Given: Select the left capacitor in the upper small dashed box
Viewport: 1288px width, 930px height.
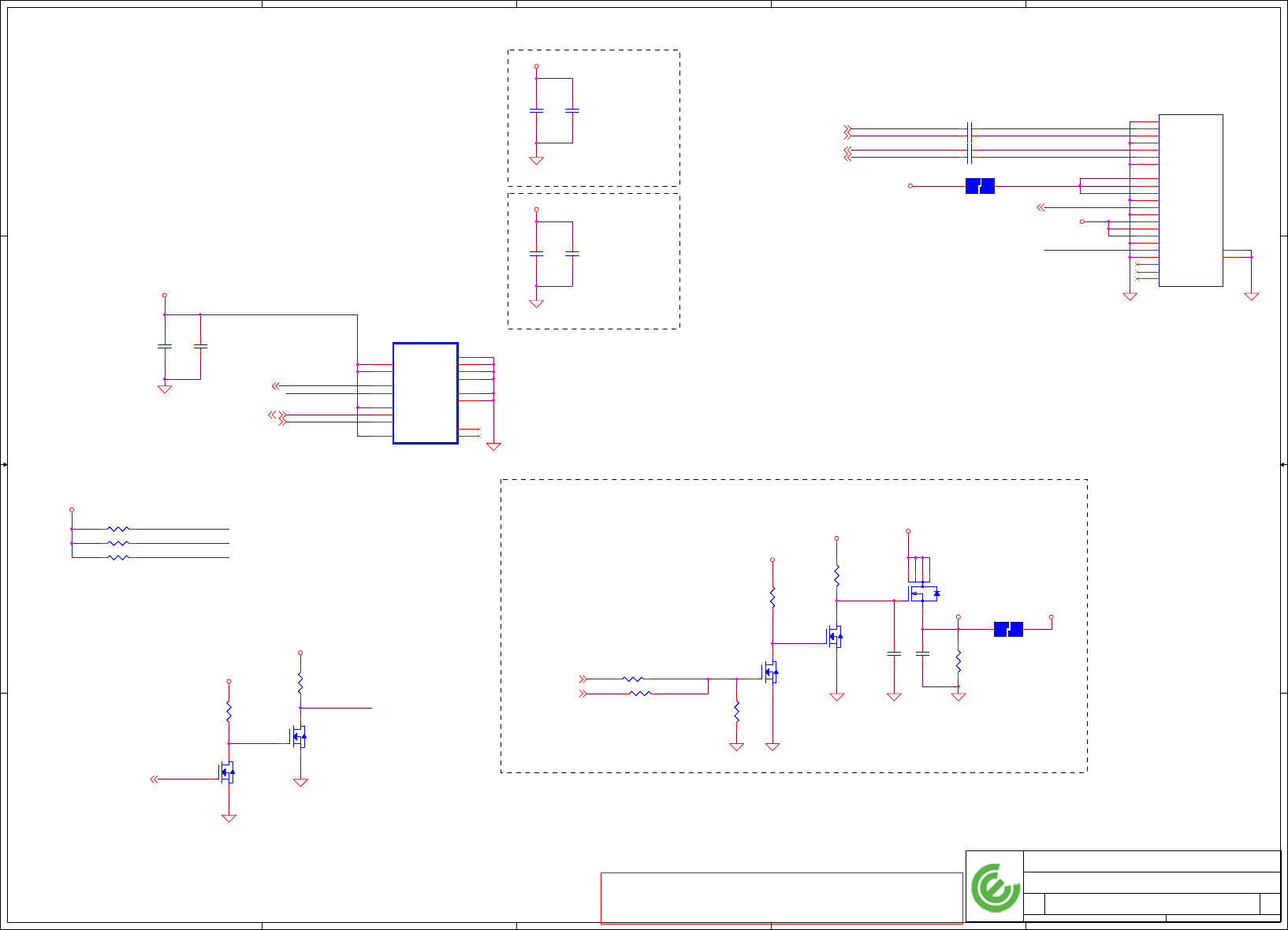Looking at the screenshot, I should (536, 111).
